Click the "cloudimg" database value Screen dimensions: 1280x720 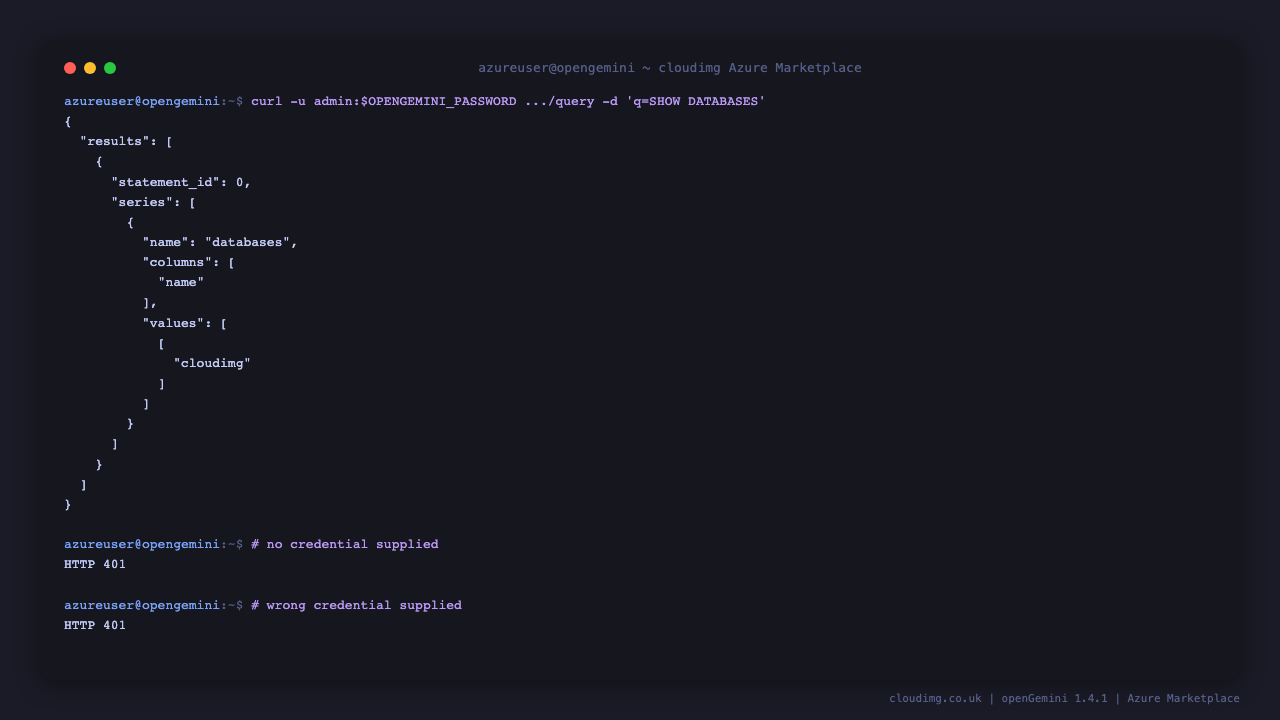(x=212, y=363)
